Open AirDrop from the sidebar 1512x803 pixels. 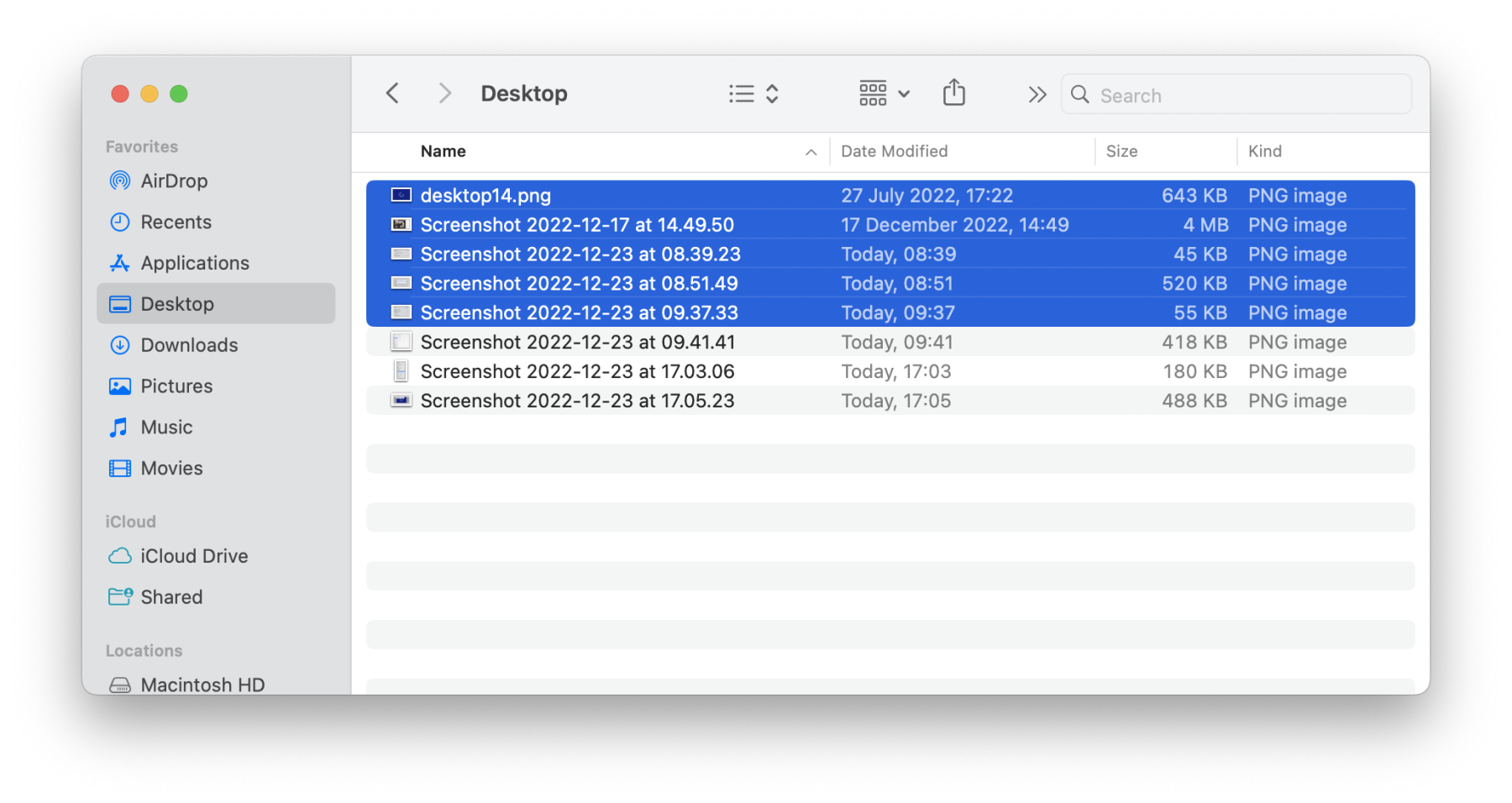174,181
